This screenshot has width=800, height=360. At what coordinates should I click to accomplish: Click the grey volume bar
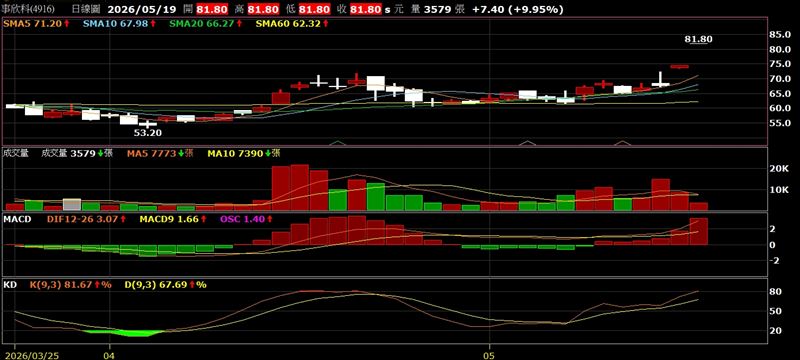72,204
